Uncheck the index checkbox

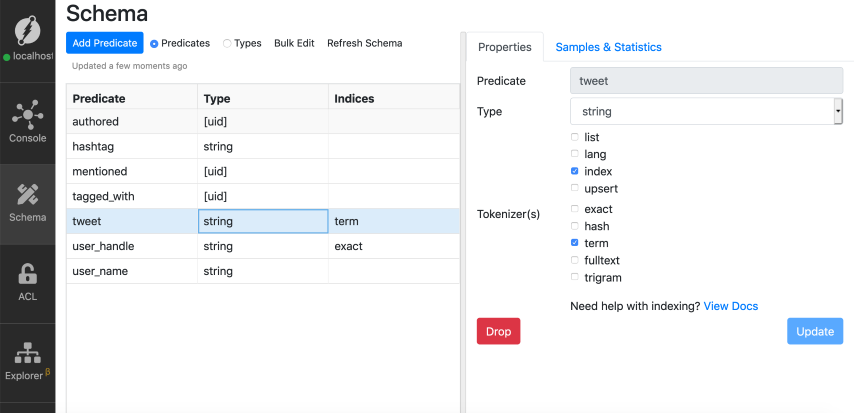pos(574,171)
